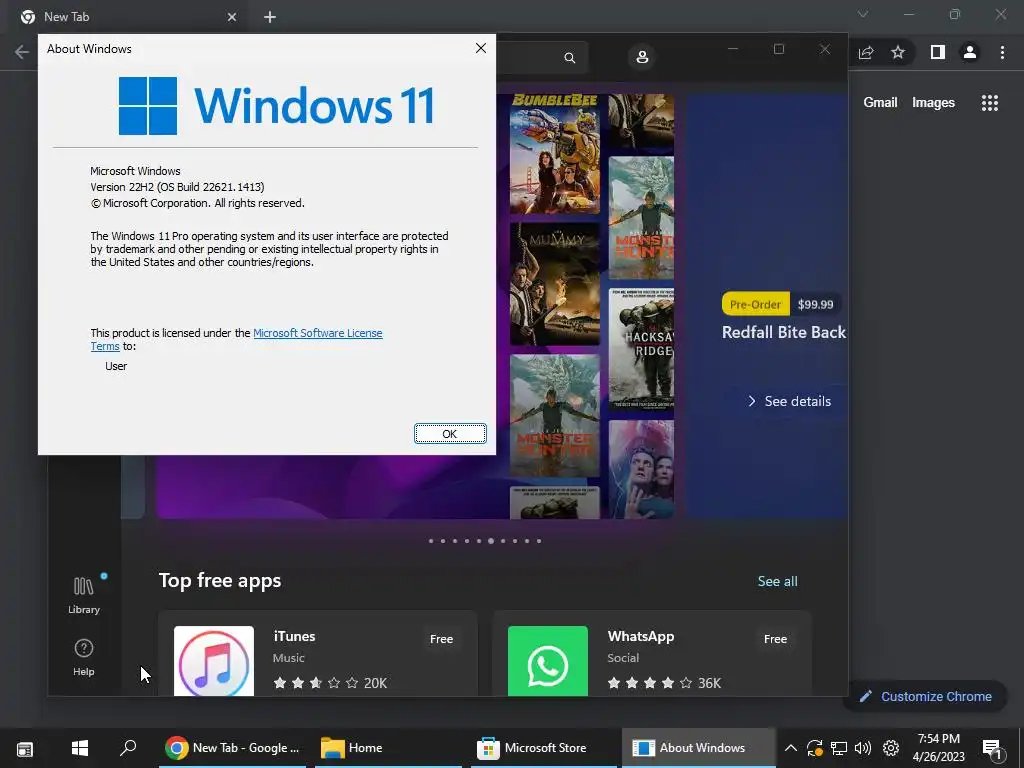This screenshot has height=768, width=1024.
Task: Switch to Home File Explorer taskbar item
Action: point(388,748)
